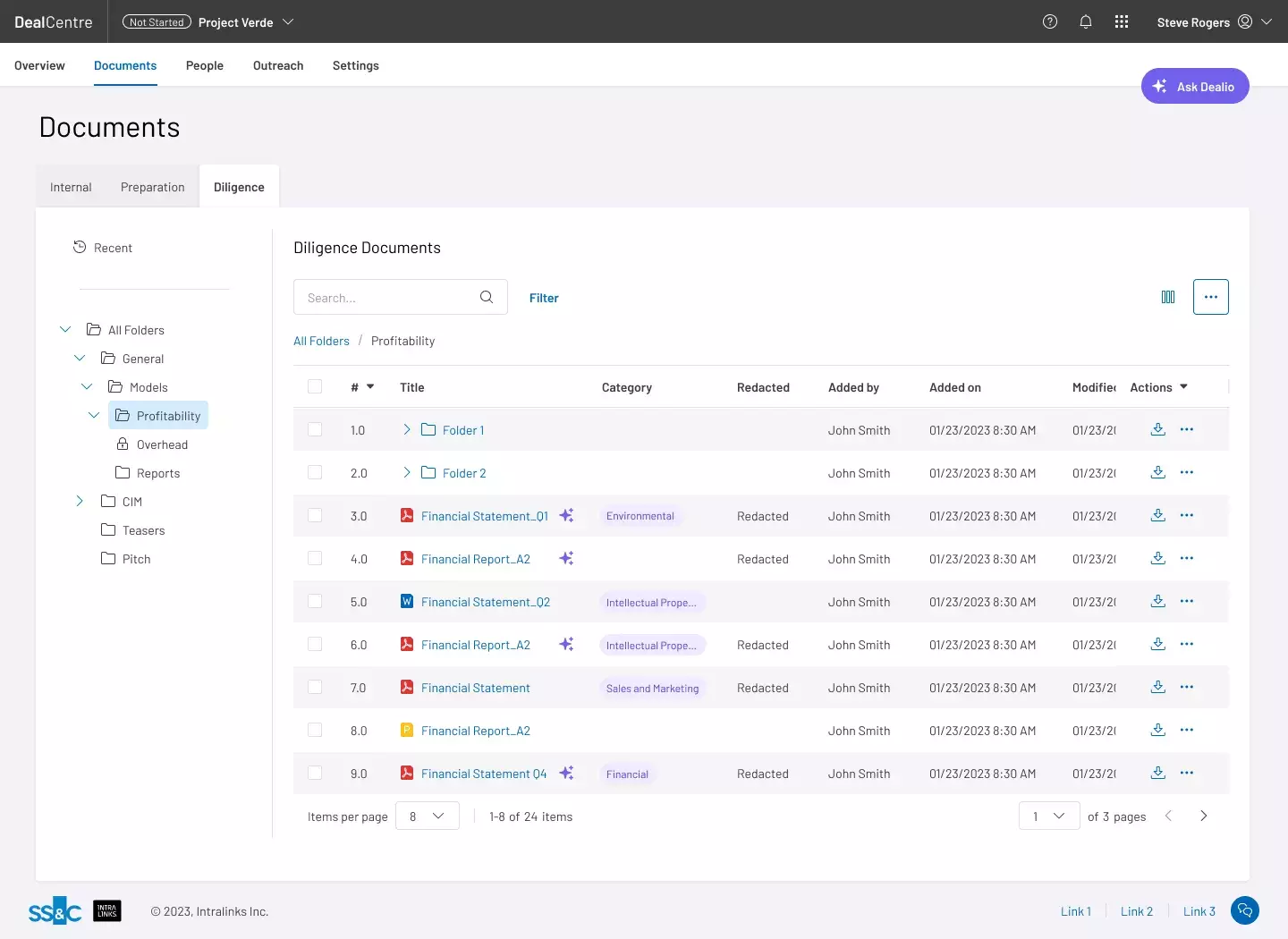Open more actions for Folder 2 row

coord(1187,472)
